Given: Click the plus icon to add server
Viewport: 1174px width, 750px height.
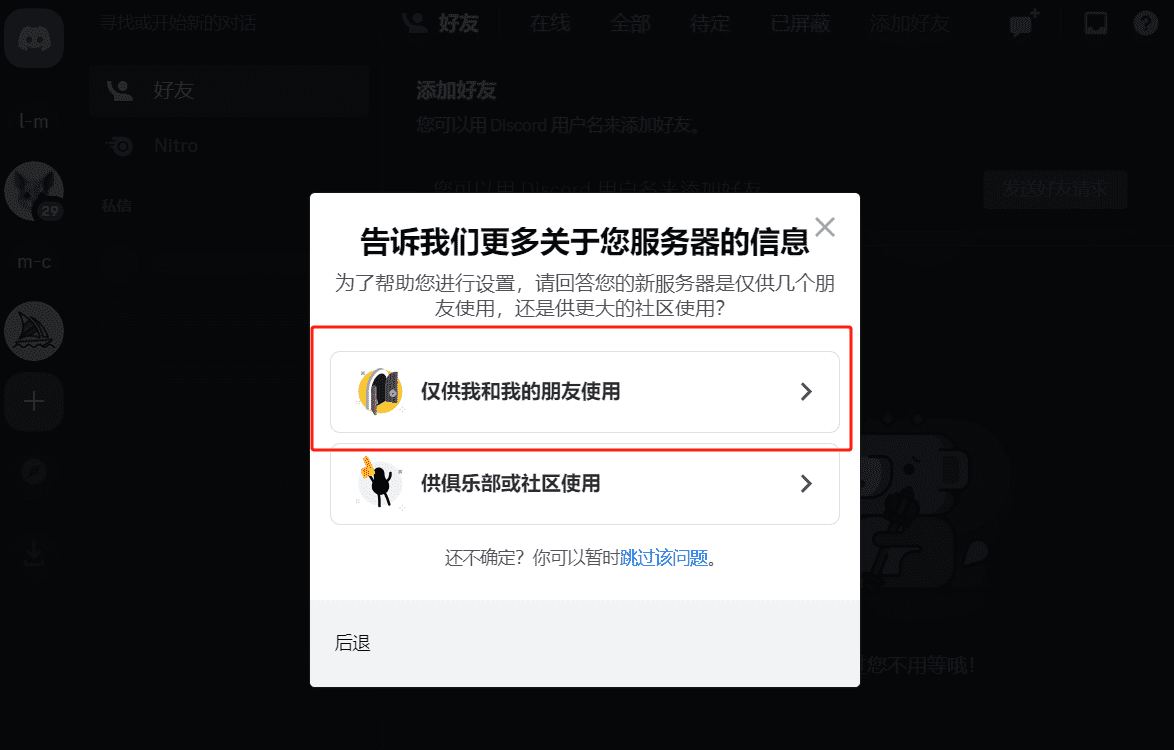Looking at the screenshot, I should (34, 402).
